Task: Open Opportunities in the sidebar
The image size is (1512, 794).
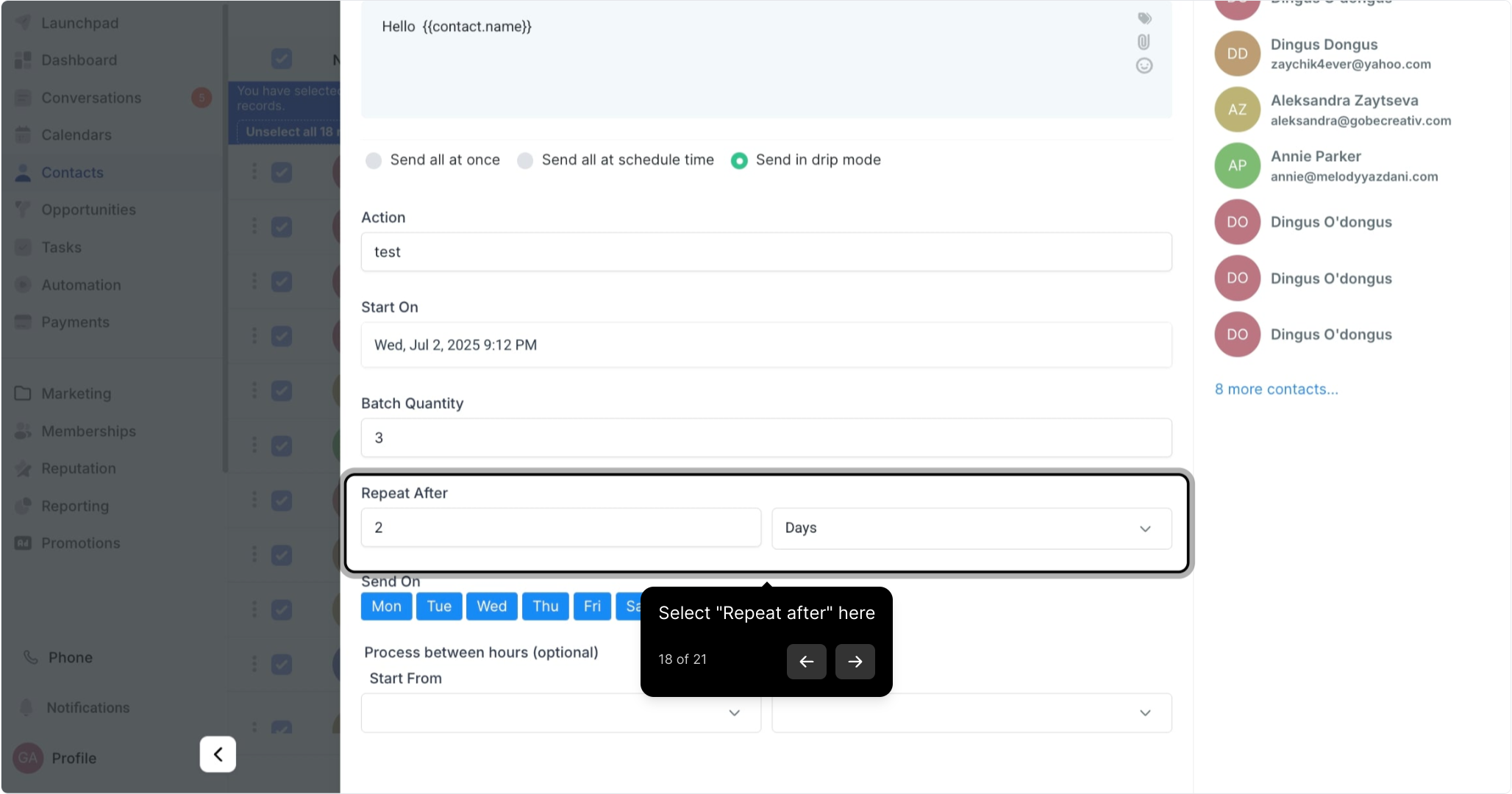Action: pos(88,210)
